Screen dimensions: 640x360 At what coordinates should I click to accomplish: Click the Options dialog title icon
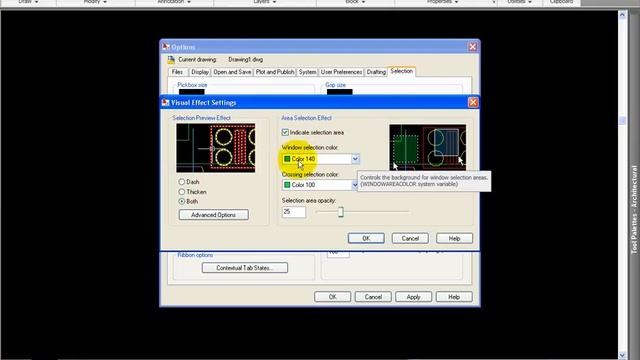click(166, 47)
